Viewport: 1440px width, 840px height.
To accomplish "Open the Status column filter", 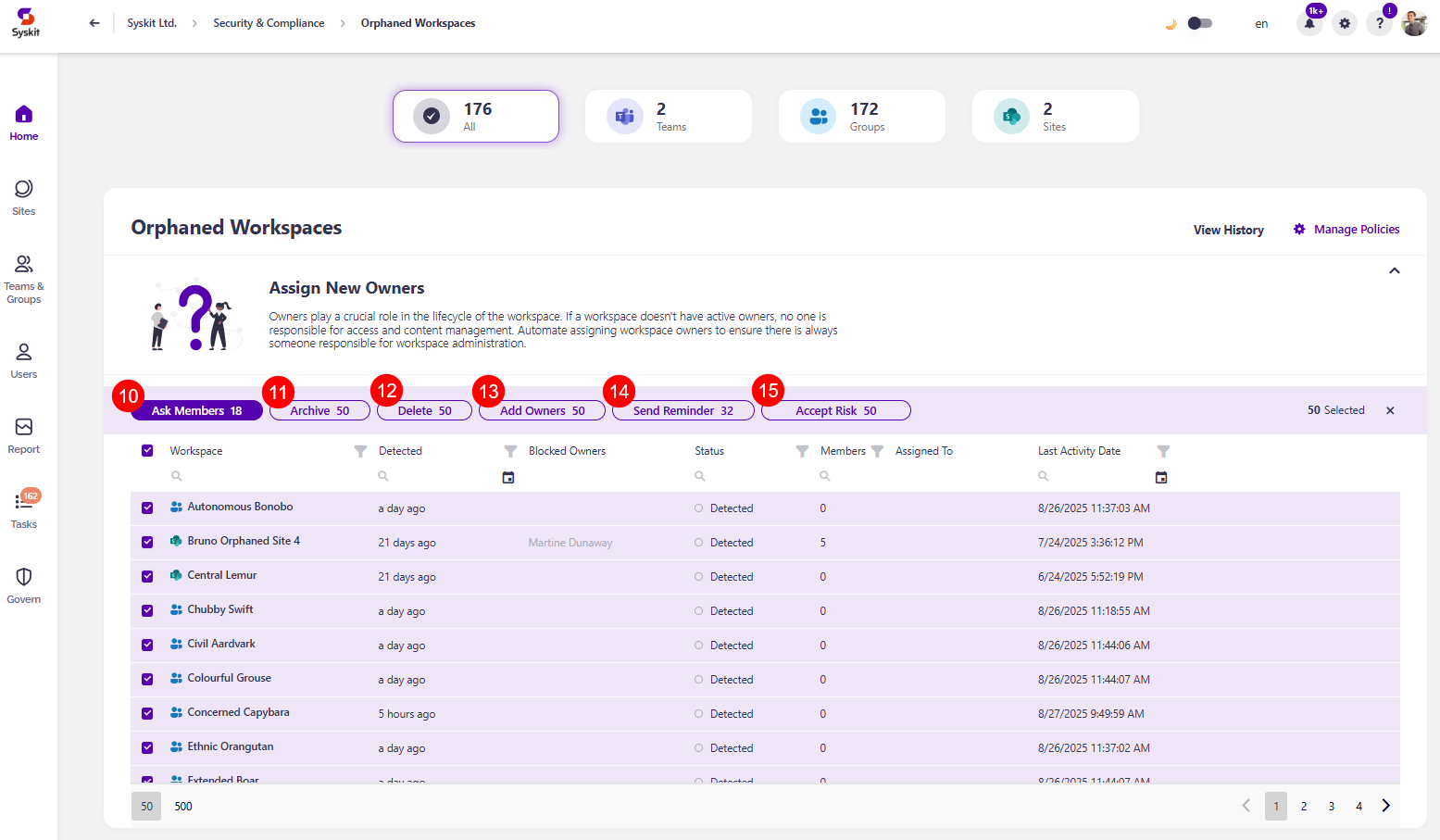I will pyautogui.click(x=802, y=451).
